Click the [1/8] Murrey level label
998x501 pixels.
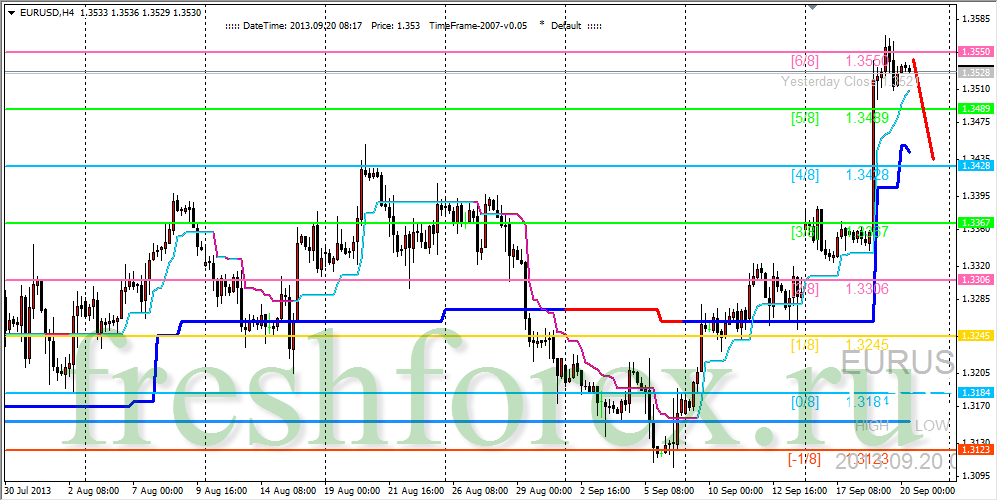click(x=805, y=346)
